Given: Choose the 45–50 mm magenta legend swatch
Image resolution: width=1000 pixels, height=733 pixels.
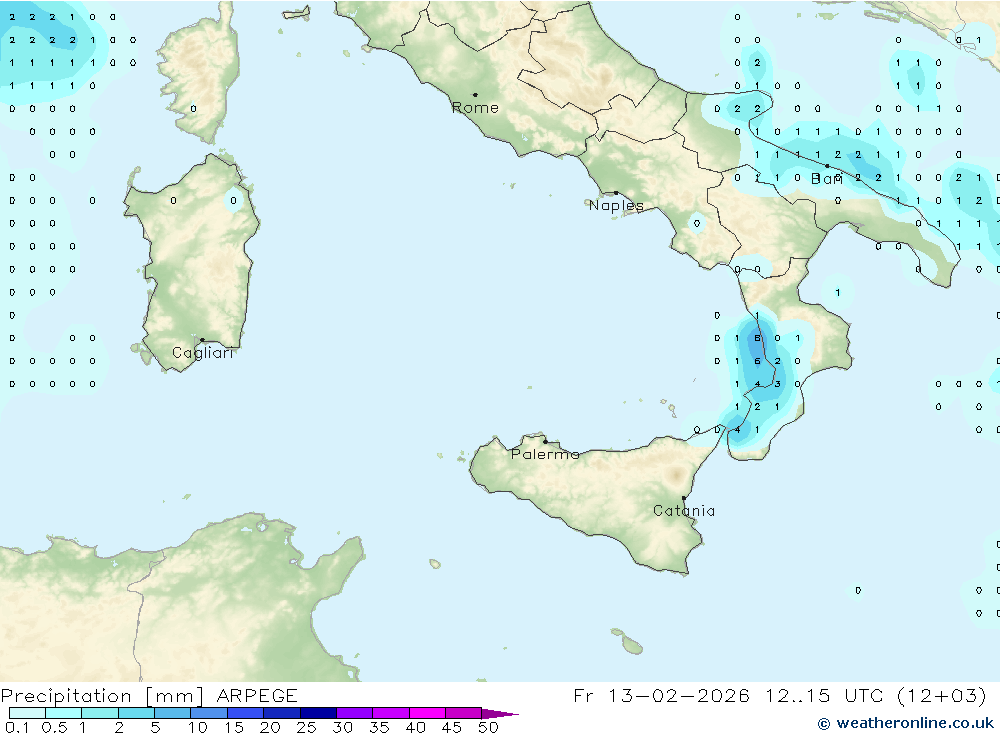Looking at the screenshot, I should (x=463, y=714).
